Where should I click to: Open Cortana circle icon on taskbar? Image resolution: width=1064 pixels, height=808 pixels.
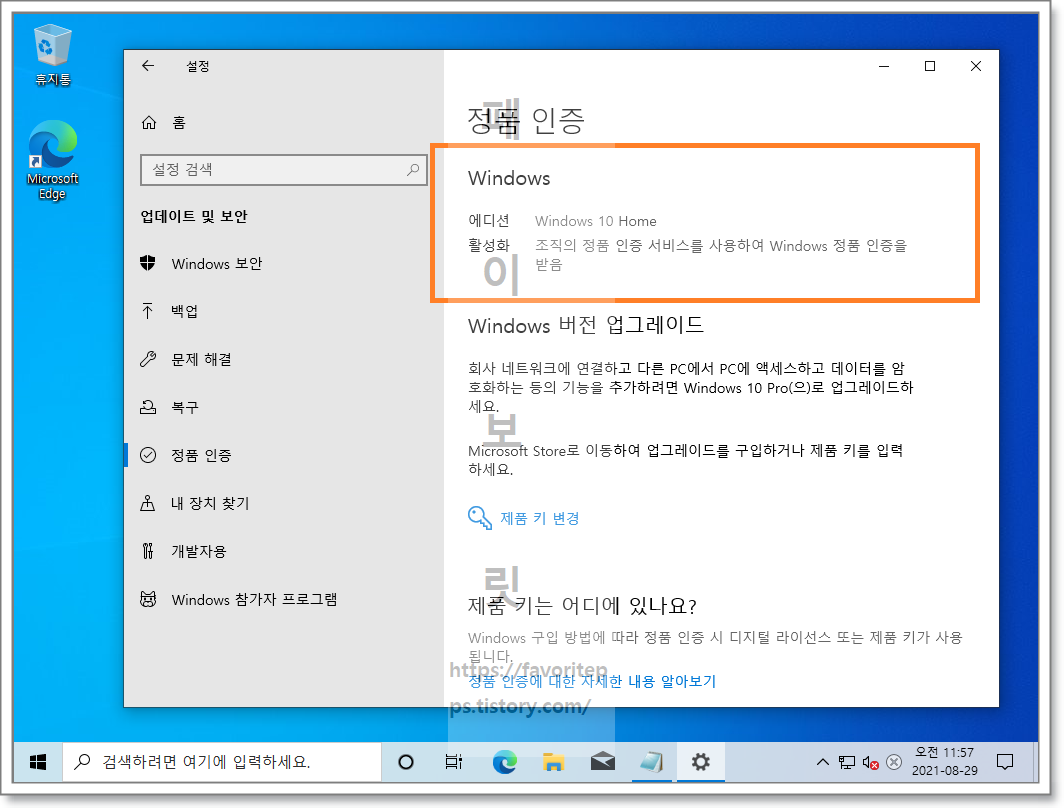[x=406, y=762]
